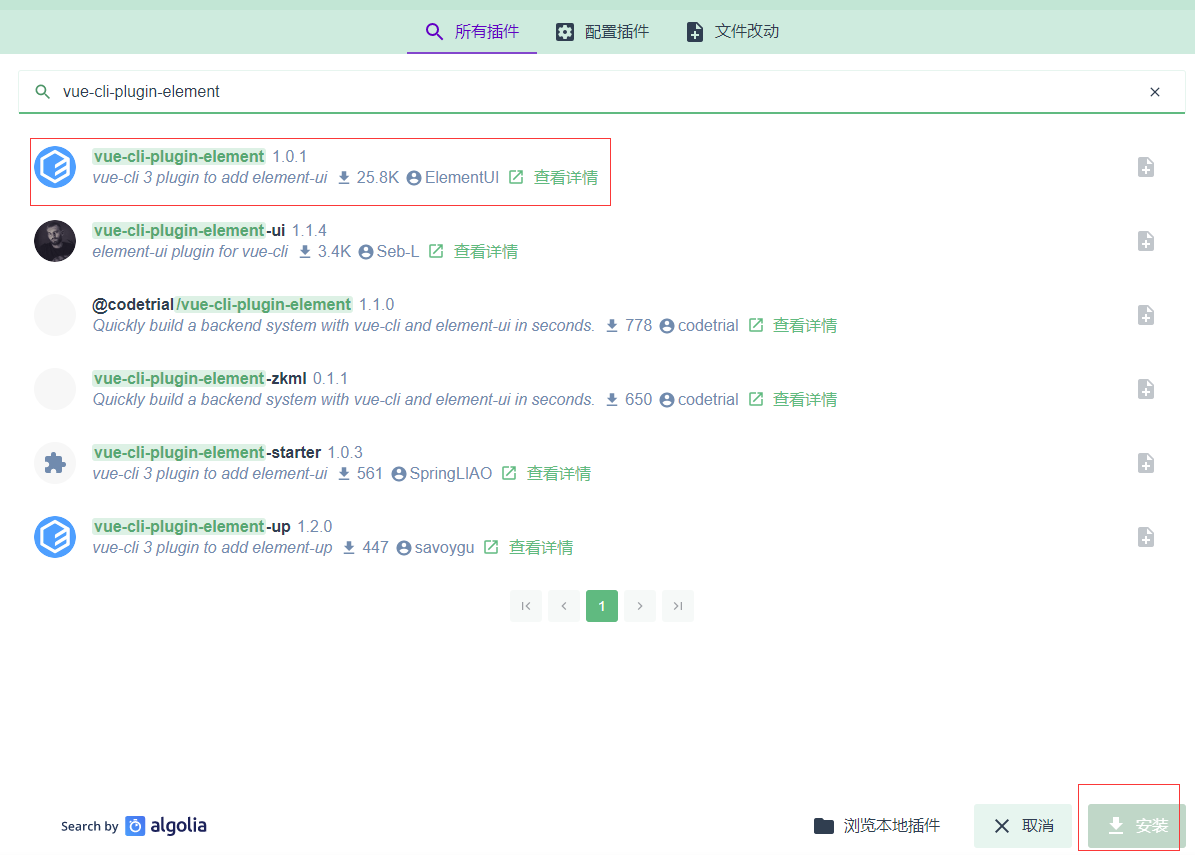The image size is (1195, 855).
Task: Go to the next results page
Action: pos(640,606)
